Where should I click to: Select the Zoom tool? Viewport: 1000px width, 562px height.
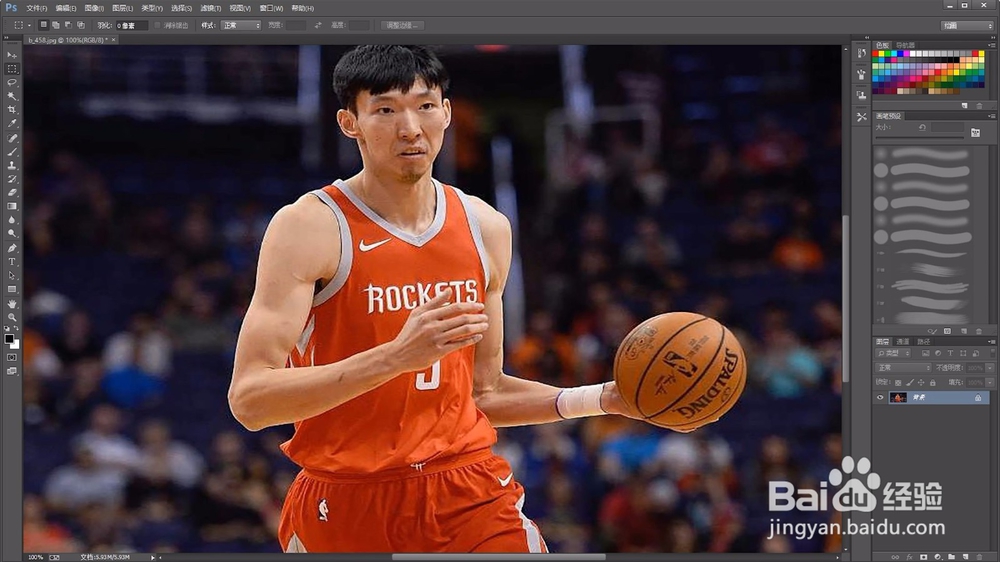point(11,317)
